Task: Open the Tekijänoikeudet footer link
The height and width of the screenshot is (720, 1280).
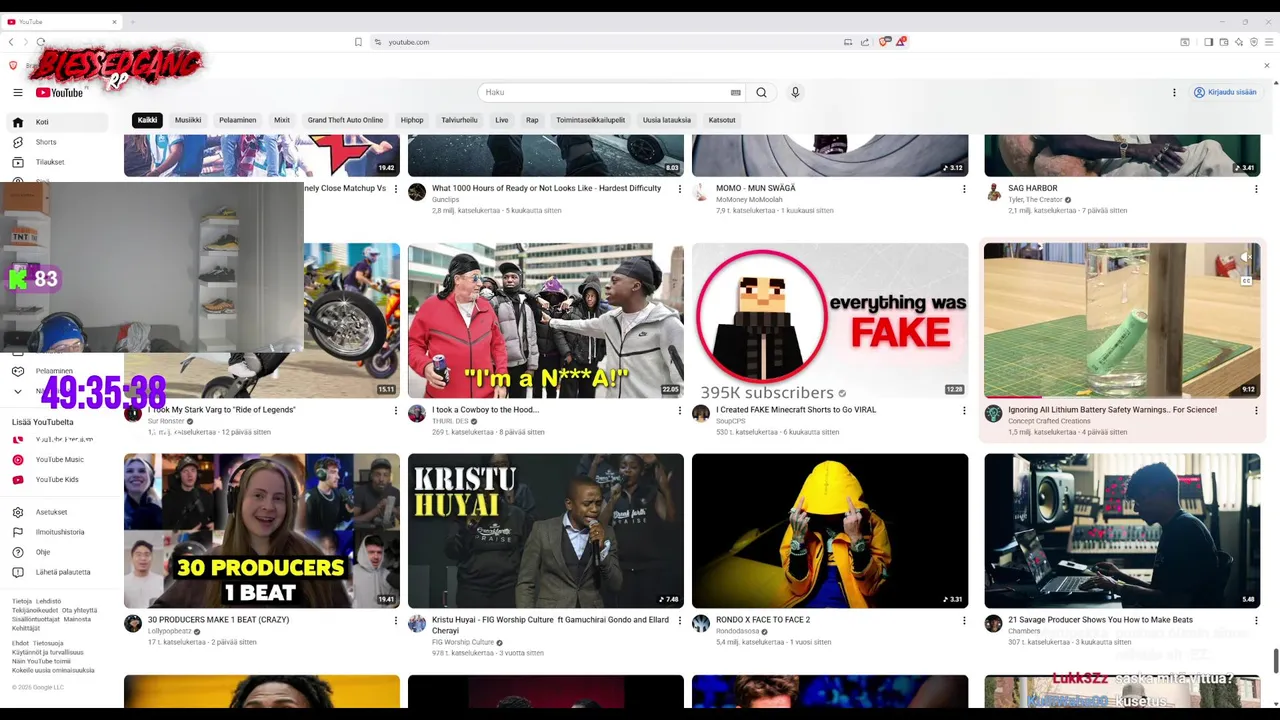Action: (35, 610)
